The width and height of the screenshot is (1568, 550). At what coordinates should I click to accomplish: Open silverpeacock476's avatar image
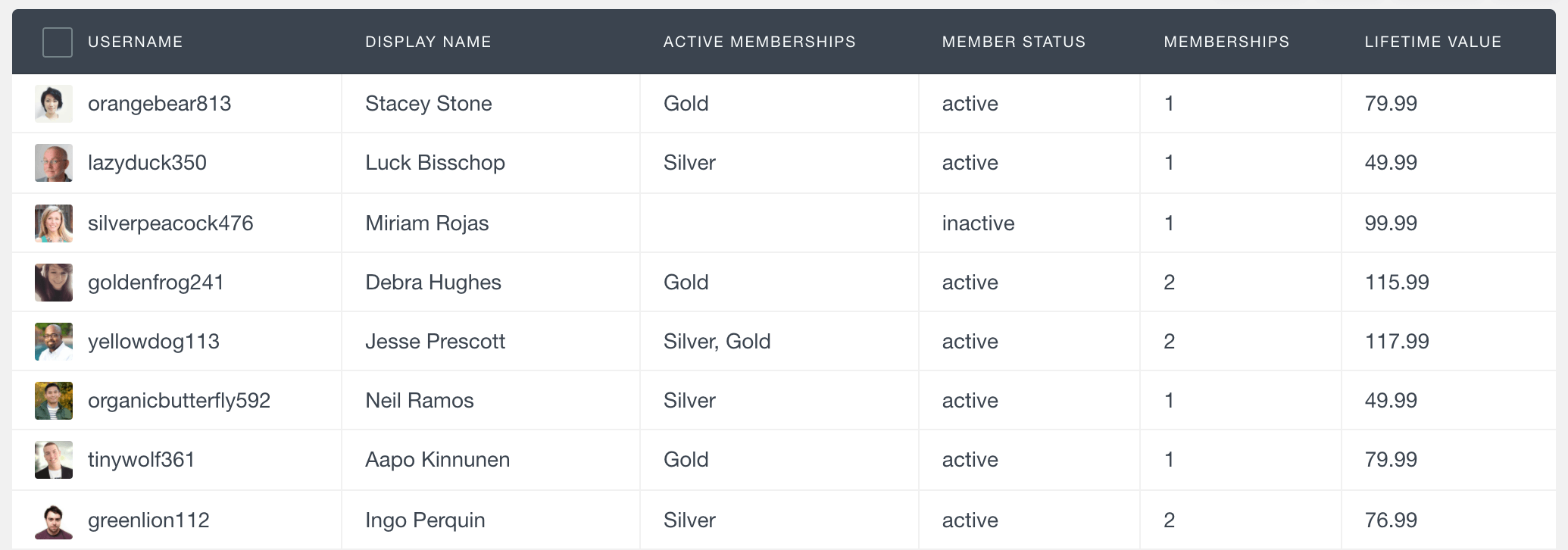pos(54,223)
